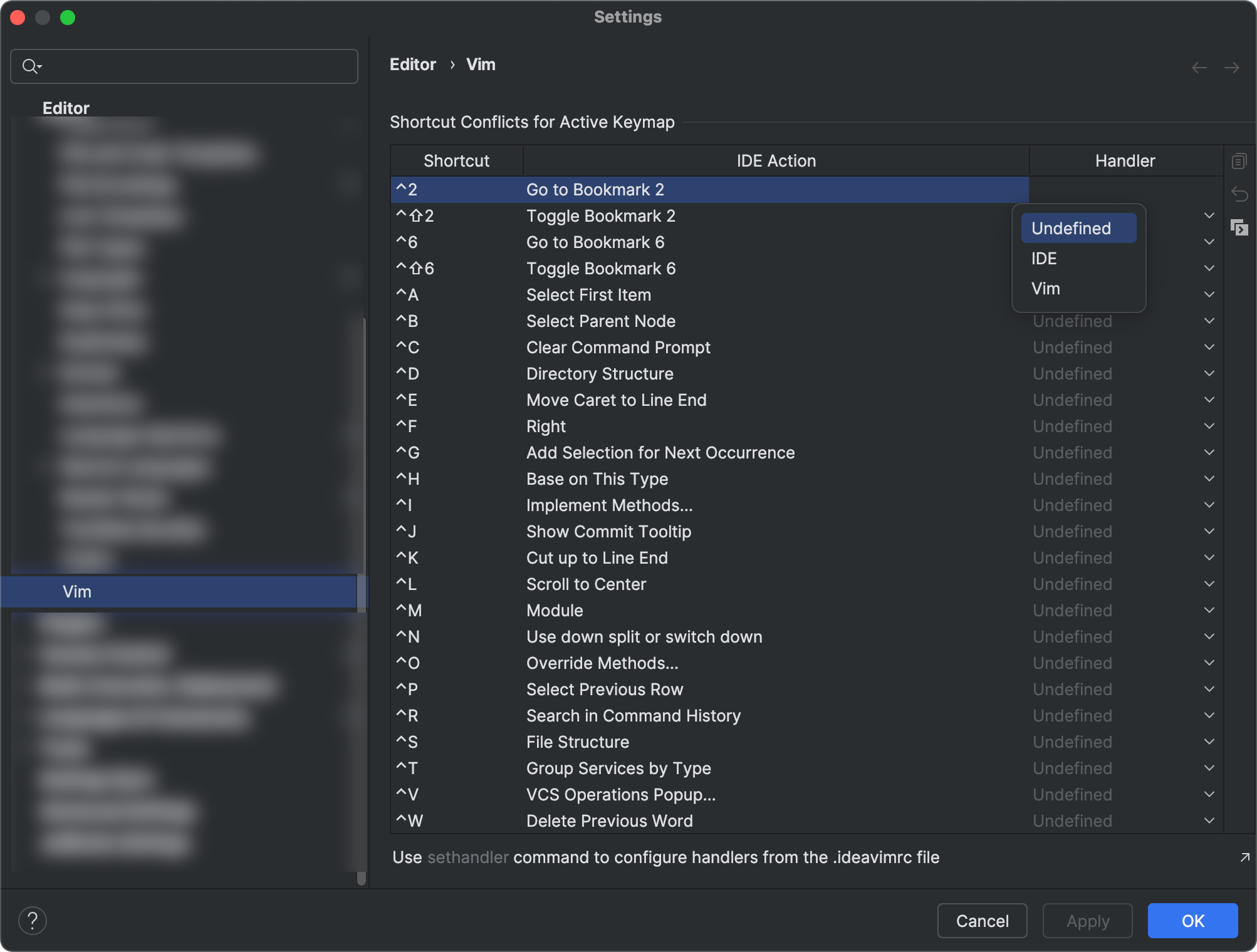
Task: Click the copy shortcuts list icon
Action: 1239,161
